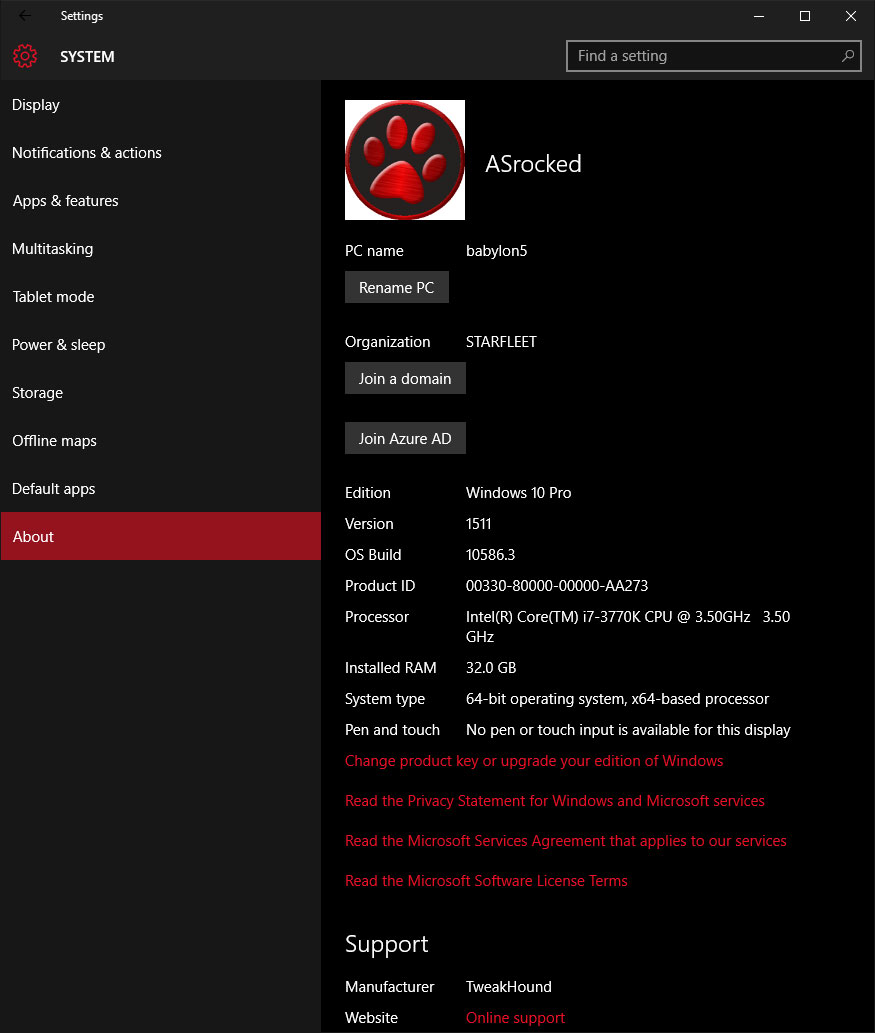Screen dimensions: 875x1033
Task: Click the Windows 10 Pro edition value
Action: [519, 493]
